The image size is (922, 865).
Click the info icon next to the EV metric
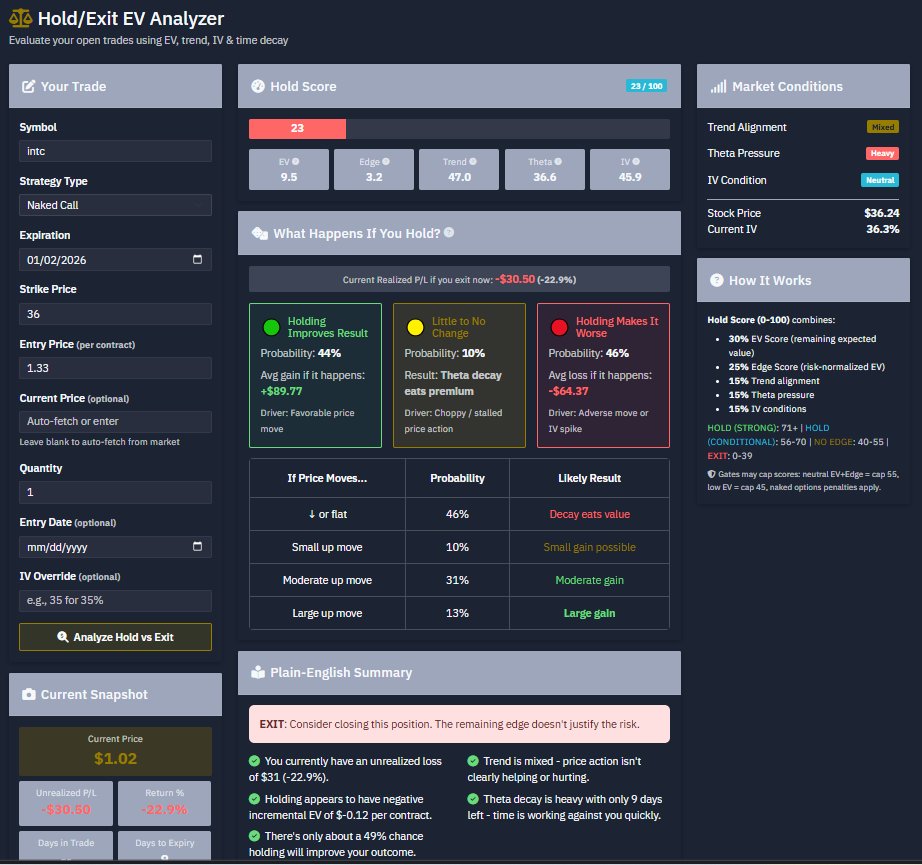293,162
